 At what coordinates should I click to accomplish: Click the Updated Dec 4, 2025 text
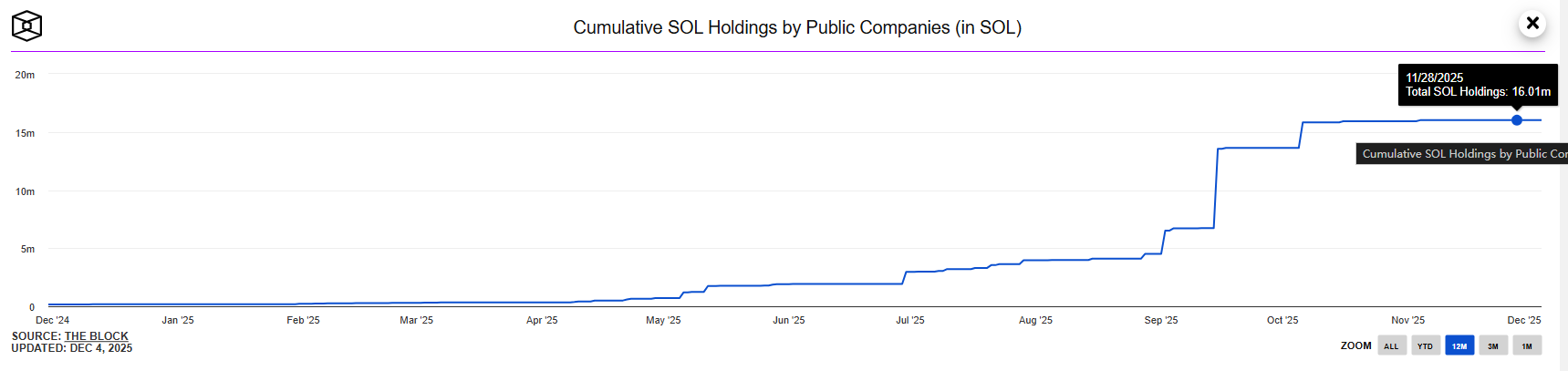tap(72, 348)
